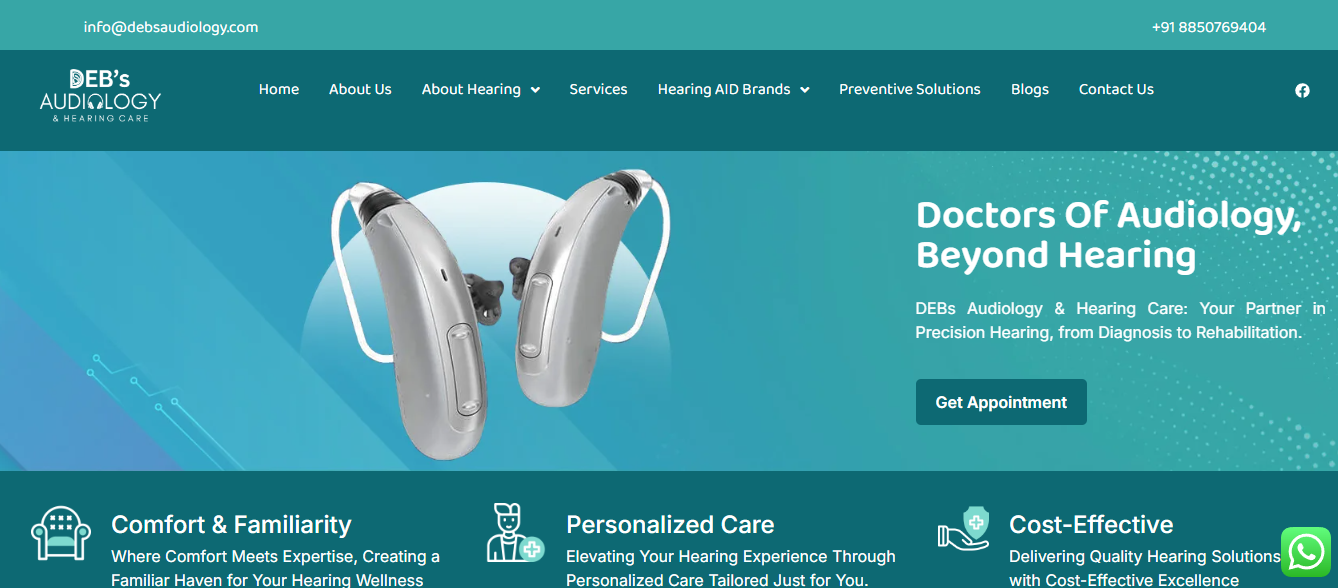
Task: Go to the Home menu item
Action: [x=279, y=89]
